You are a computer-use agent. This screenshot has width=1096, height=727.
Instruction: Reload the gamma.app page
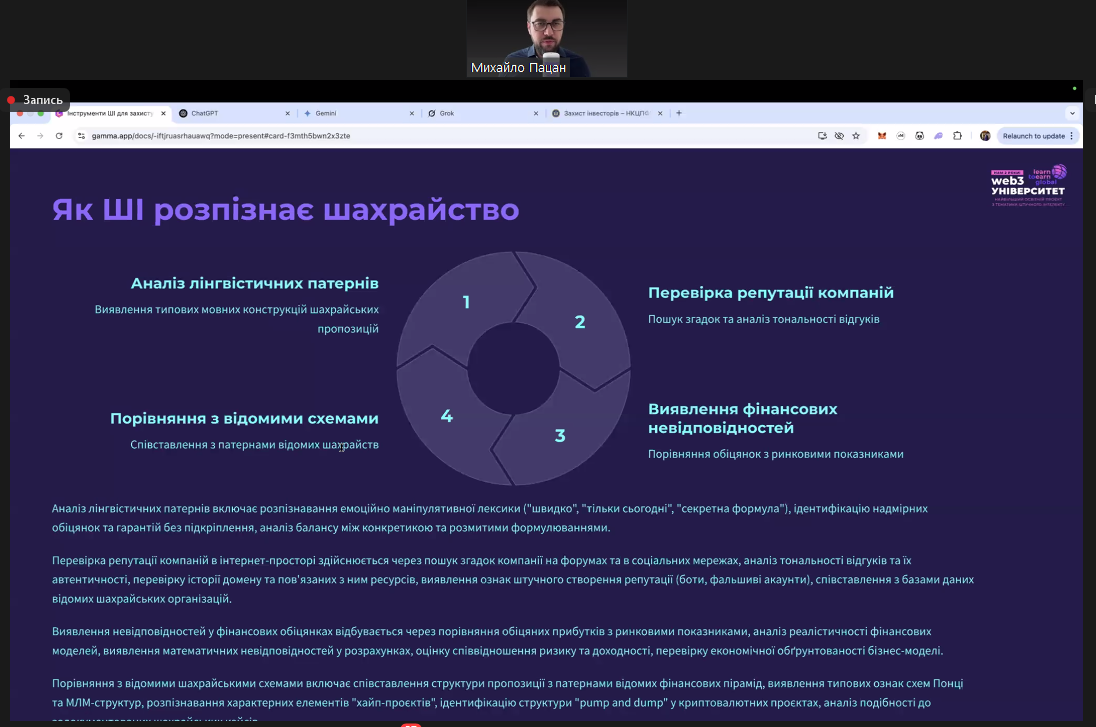click(59, 135)
